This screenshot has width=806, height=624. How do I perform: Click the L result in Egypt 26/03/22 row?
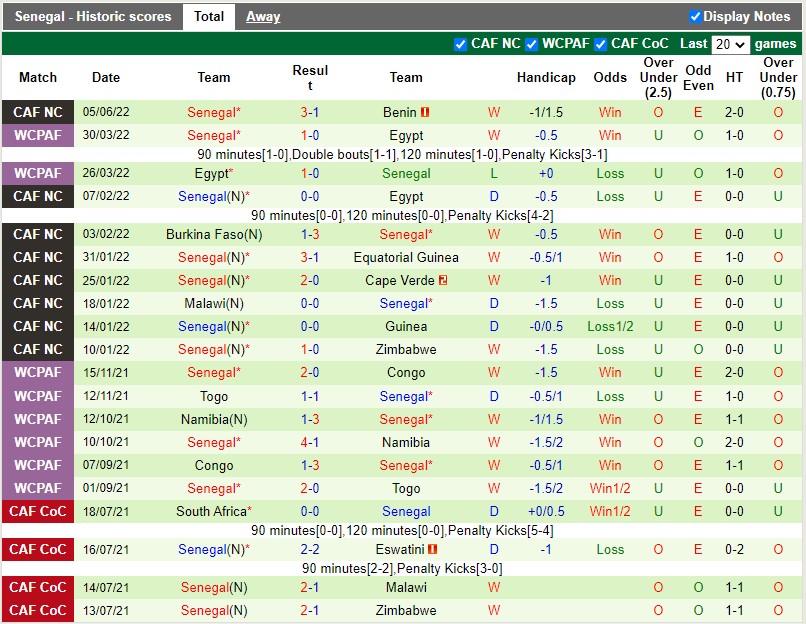[494, 173]
